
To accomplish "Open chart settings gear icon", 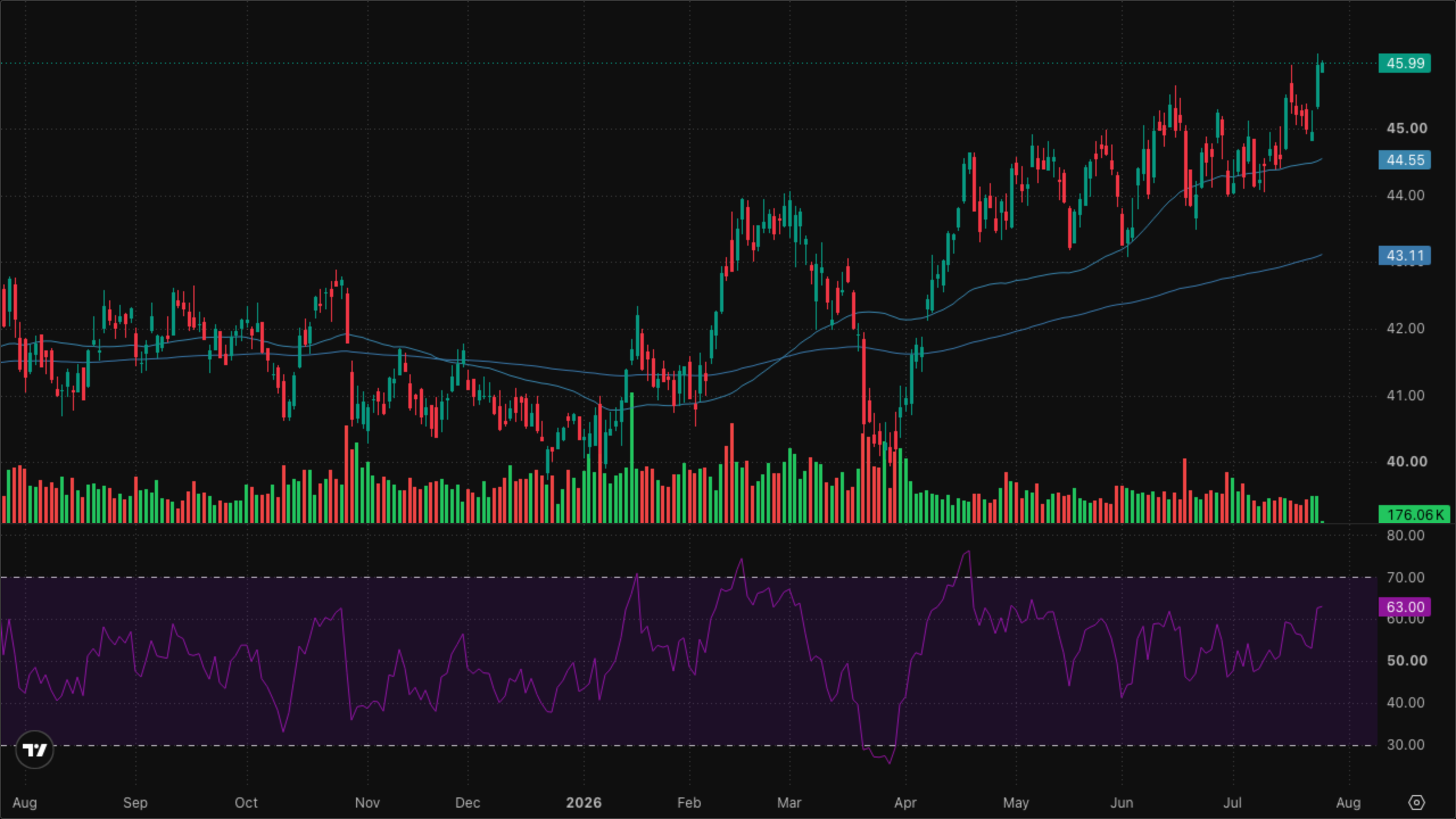I will coord(1416,803).
